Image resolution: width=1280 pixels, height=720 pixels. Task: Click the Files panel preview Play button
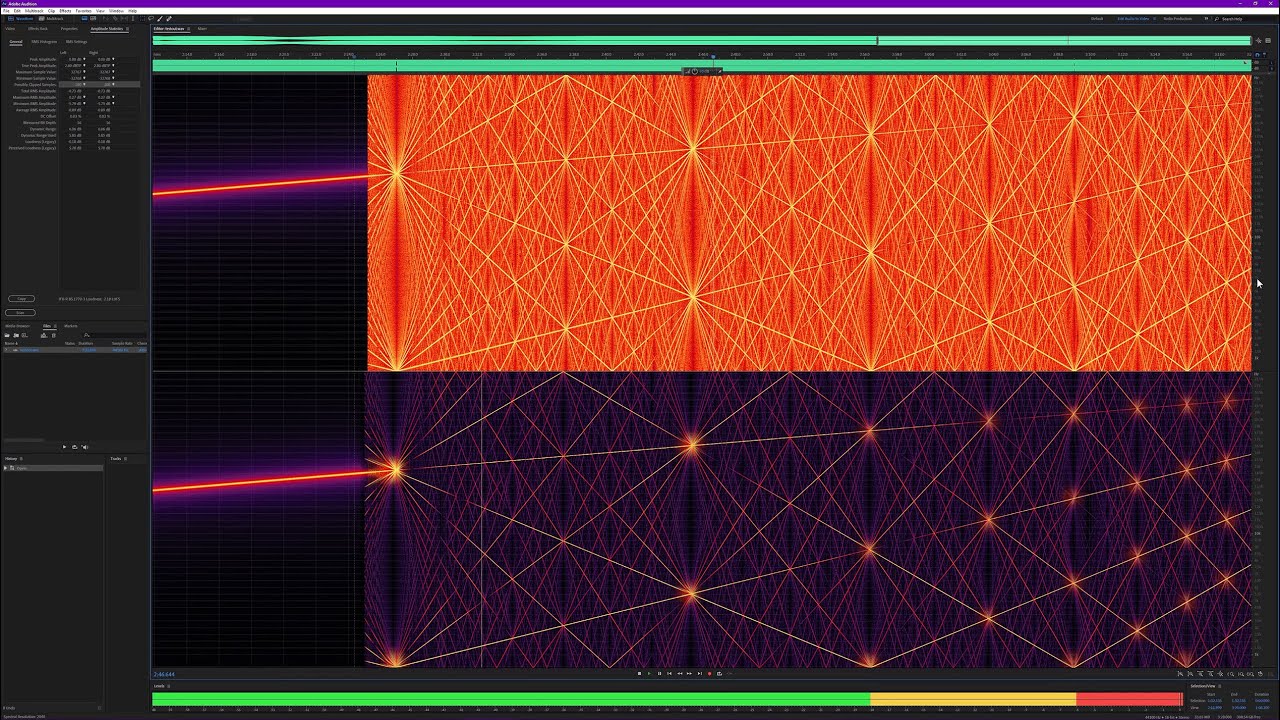(x=64, y=447)
